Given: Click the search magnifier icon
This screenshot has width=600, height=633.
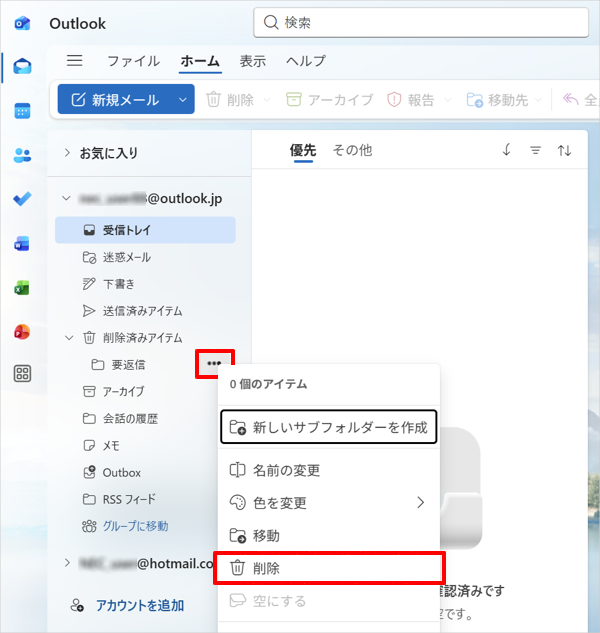Looking at the screenshot, I should point(271,23).
